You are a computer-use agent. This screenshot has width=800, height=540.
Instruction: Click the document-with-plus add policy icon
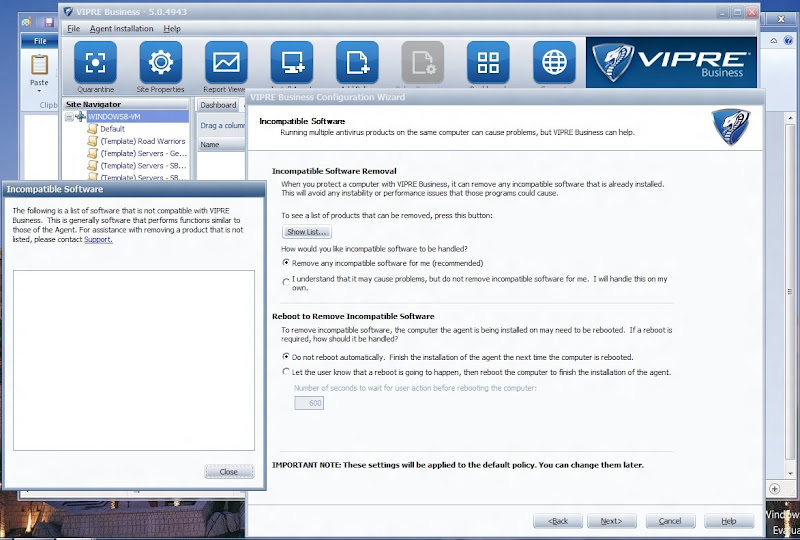click(x=357, y=62)
